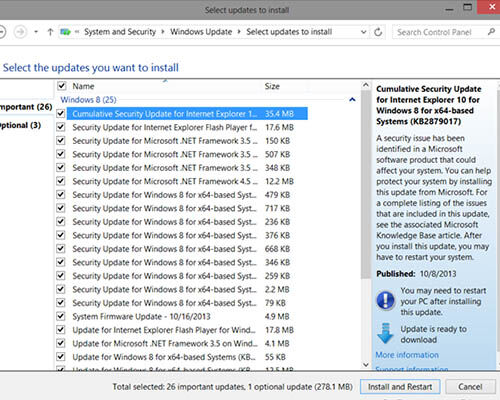
Task: Click the update list scrollbar up arrow
Action: coord(366,85)
